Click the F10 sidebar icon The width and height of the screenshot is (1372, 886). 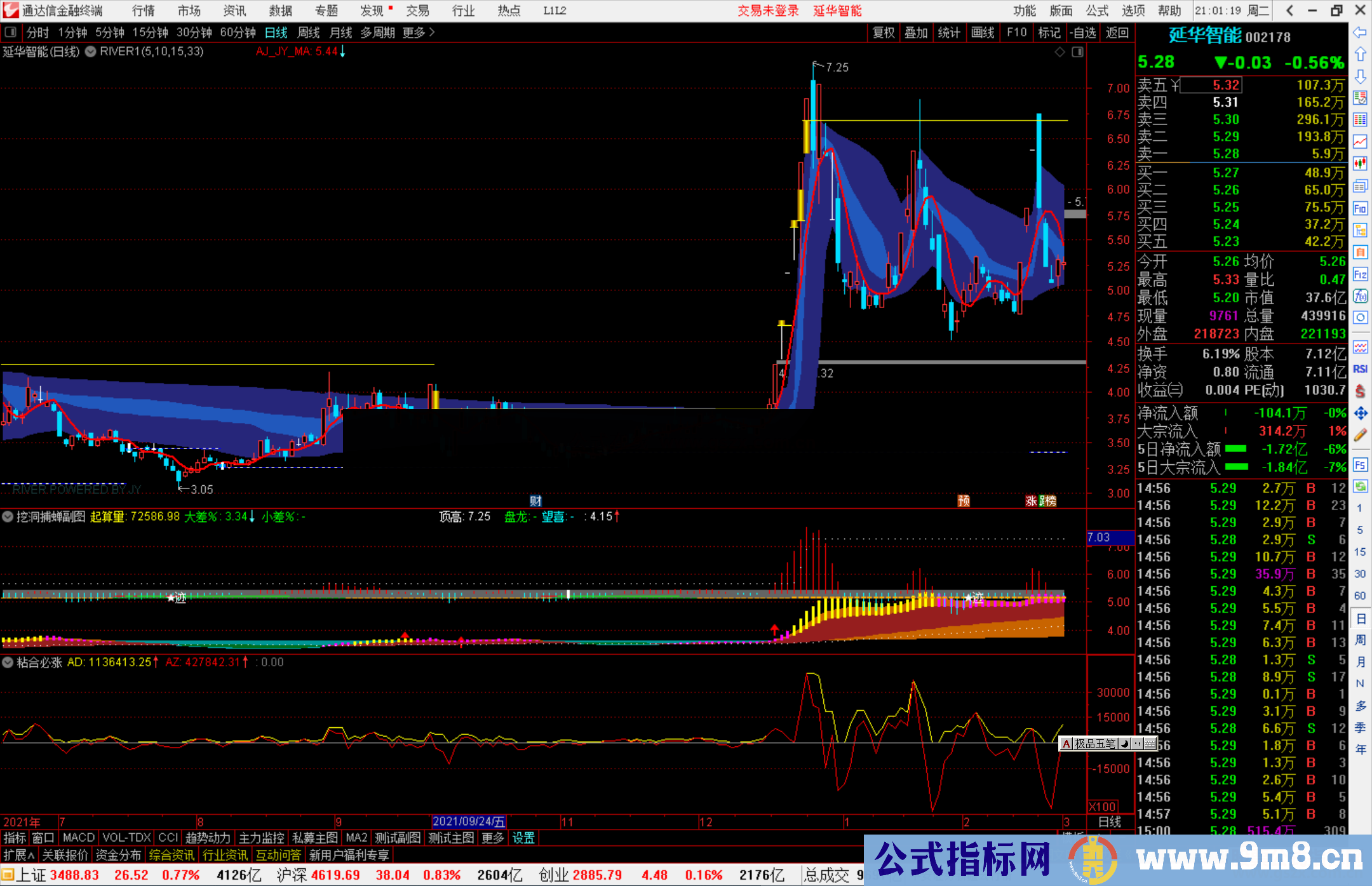1360,208
